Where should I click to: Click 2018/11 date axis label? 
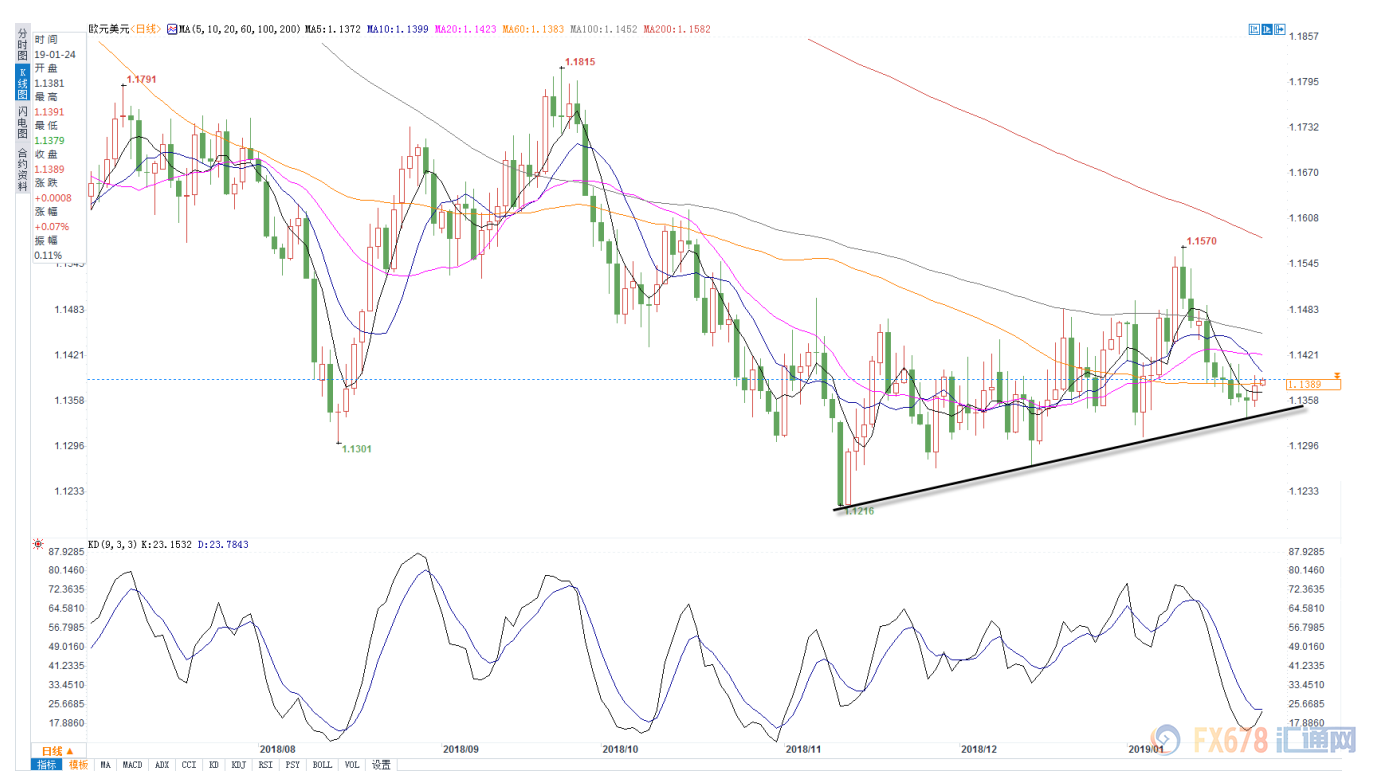[x=803, y=748]
